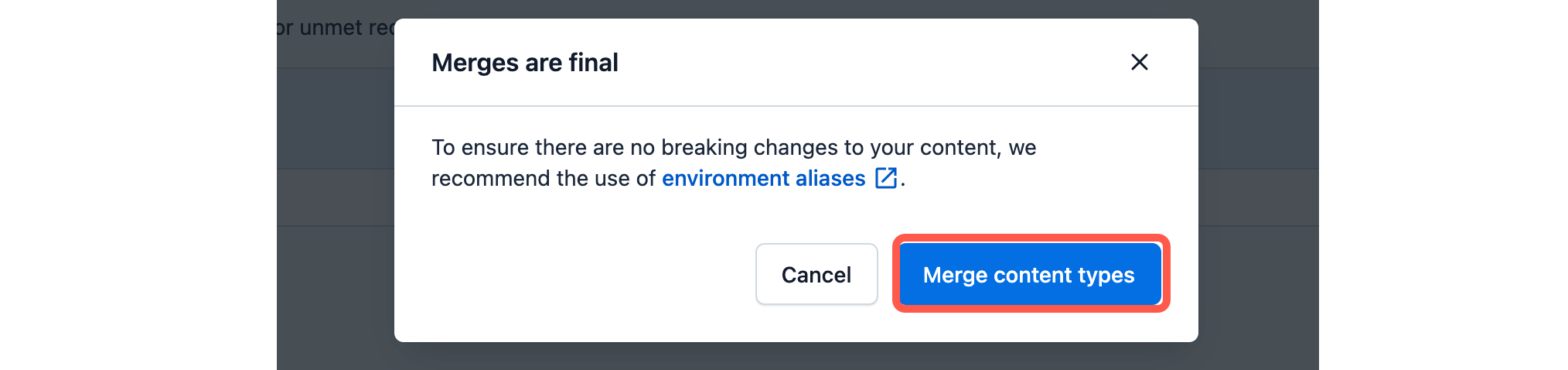This screenshot has width=1568, height=370.
Task: Follow the blue environment aliases hyperlink
Action: [x=763, y=178]
